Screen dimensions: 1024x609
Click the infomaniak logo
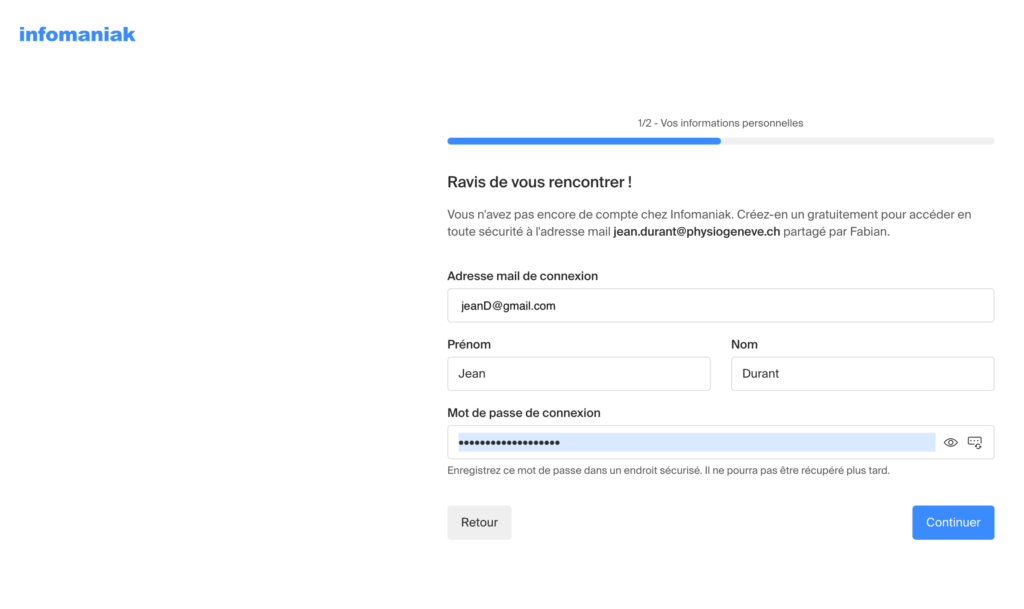pos(77,35)
